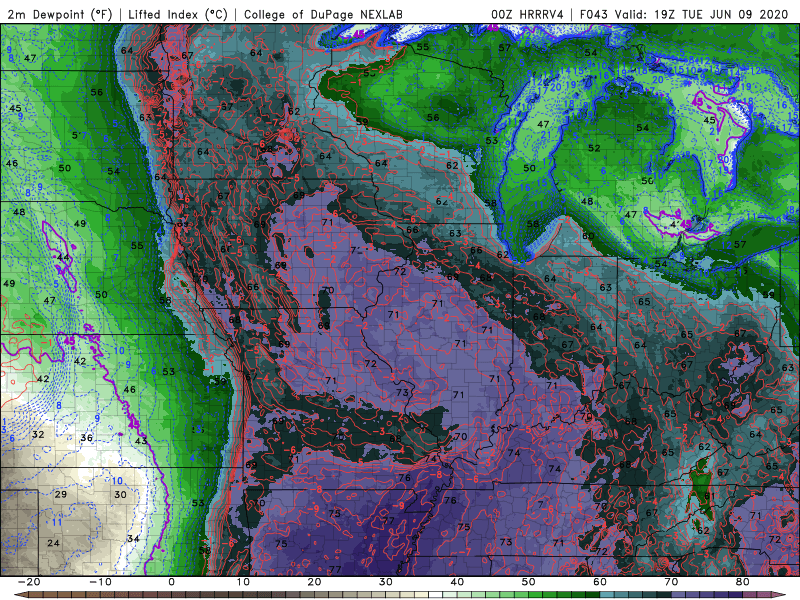Click the dewpoint value 32 on the map
Image resolution: width=800 pixels, height=600 pixels.
[38, 435]
